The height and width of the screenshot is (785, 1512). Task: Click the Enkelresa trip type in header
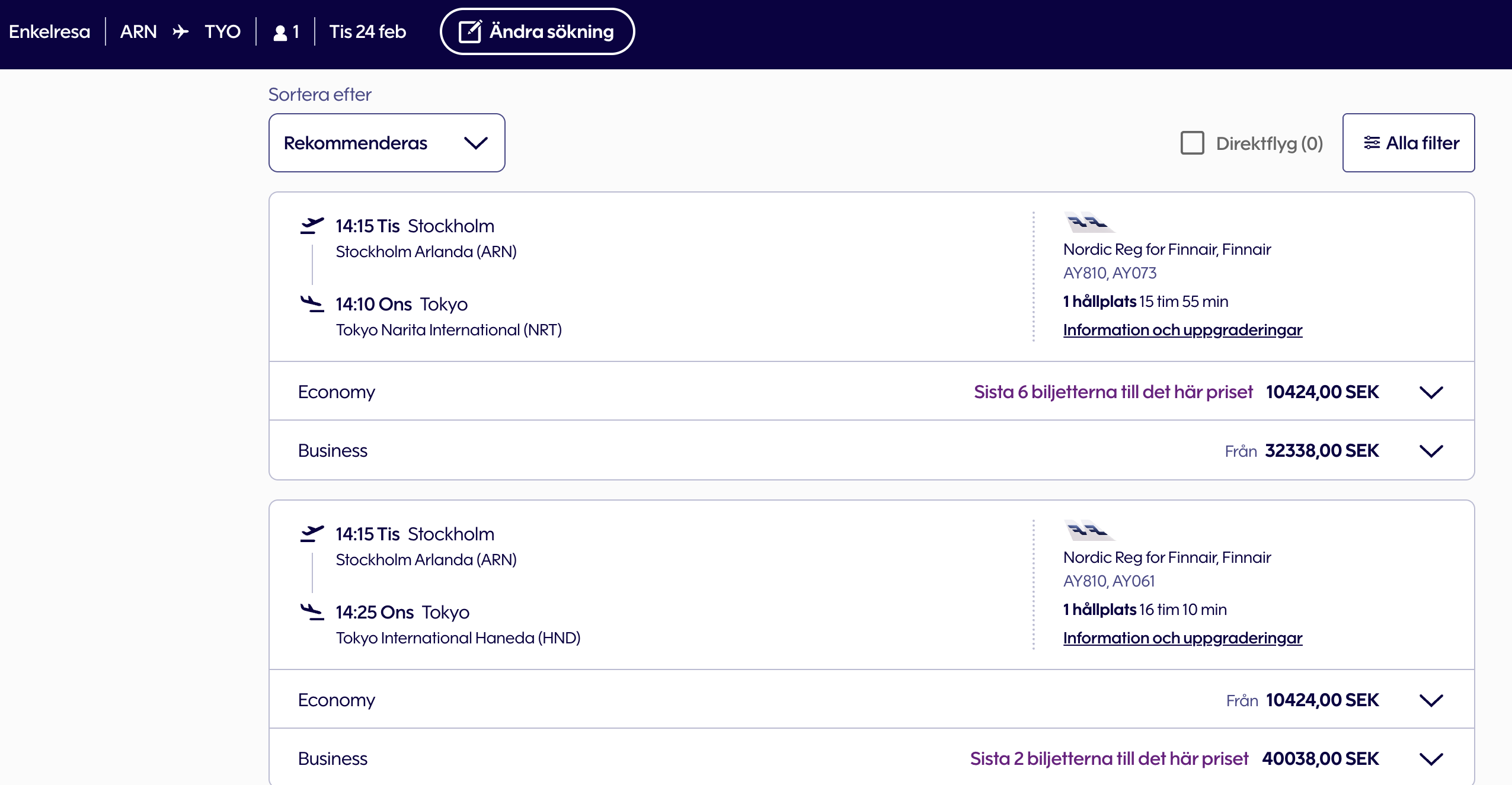pyautogui.click(x=50, y=31)
